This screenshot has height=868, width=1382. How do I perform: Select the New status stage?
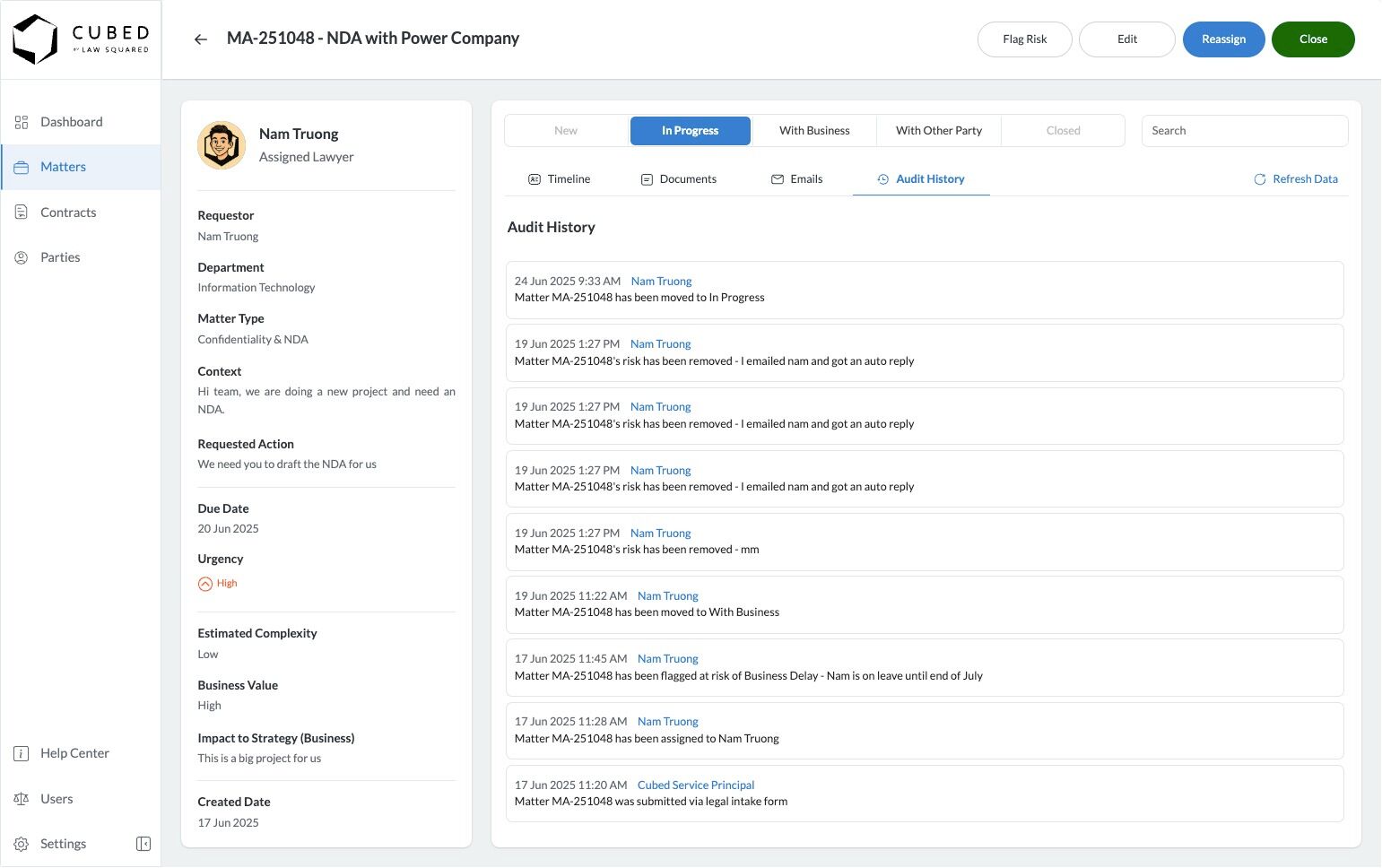tap(566, 131)
